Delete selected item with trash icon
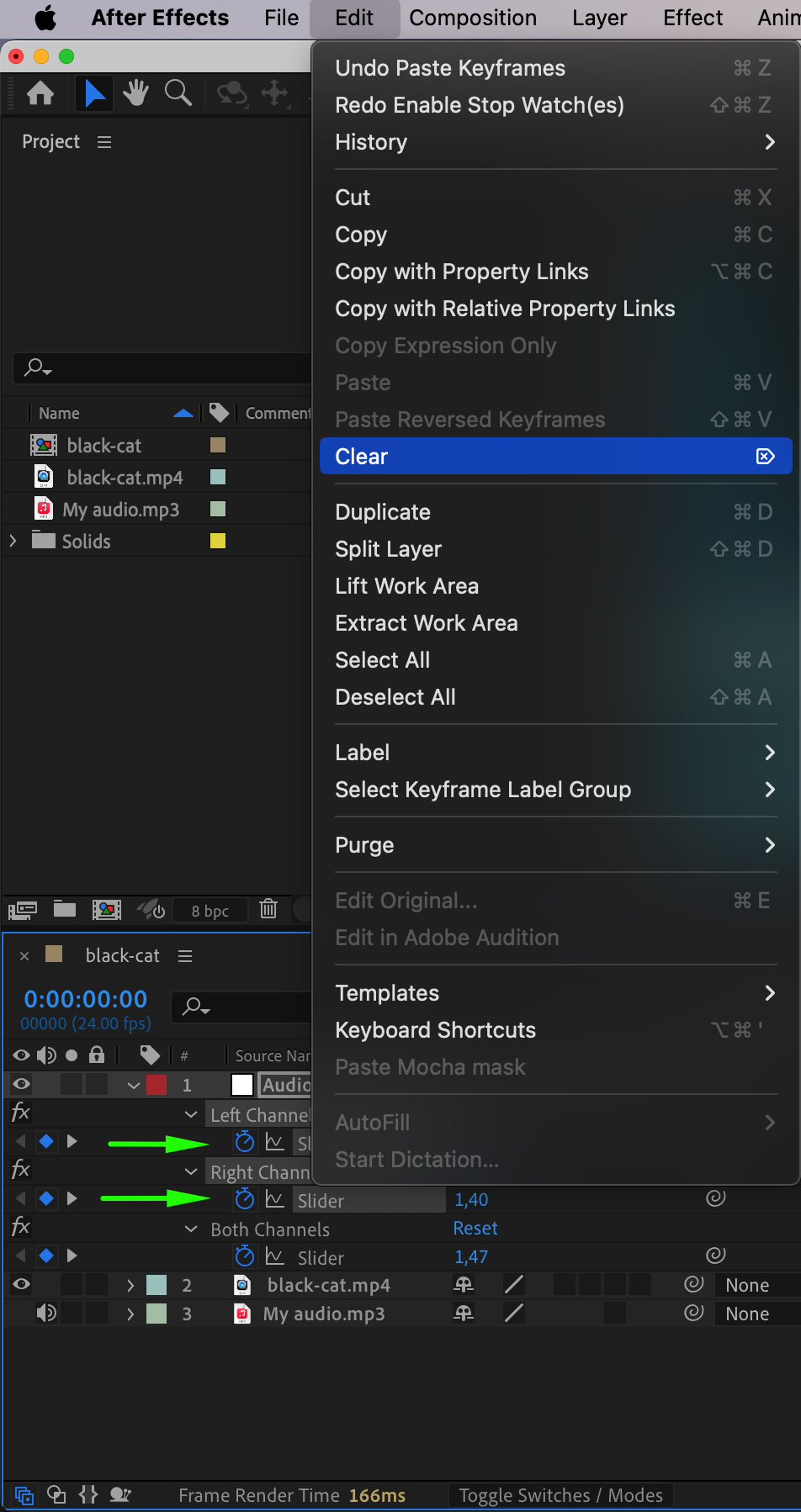801x1512 pixels. pos(268,909)
